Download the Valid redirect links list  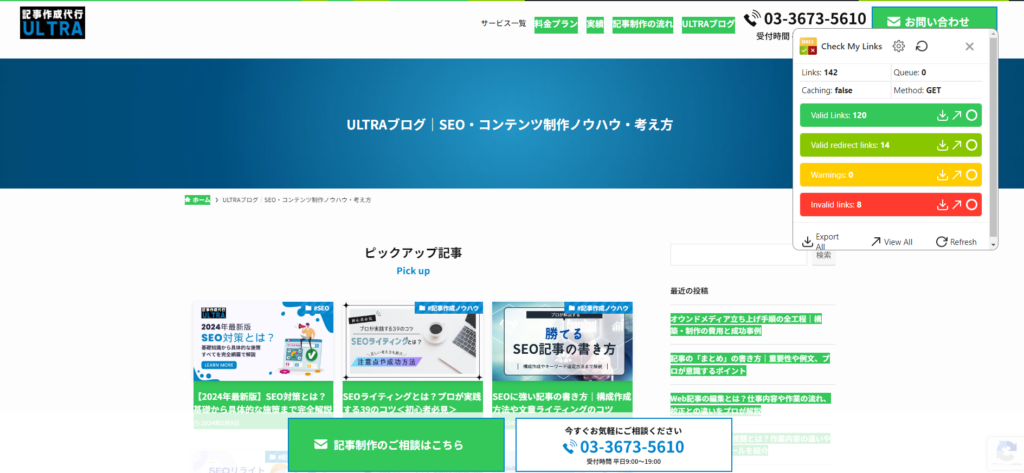pos(942,145)
